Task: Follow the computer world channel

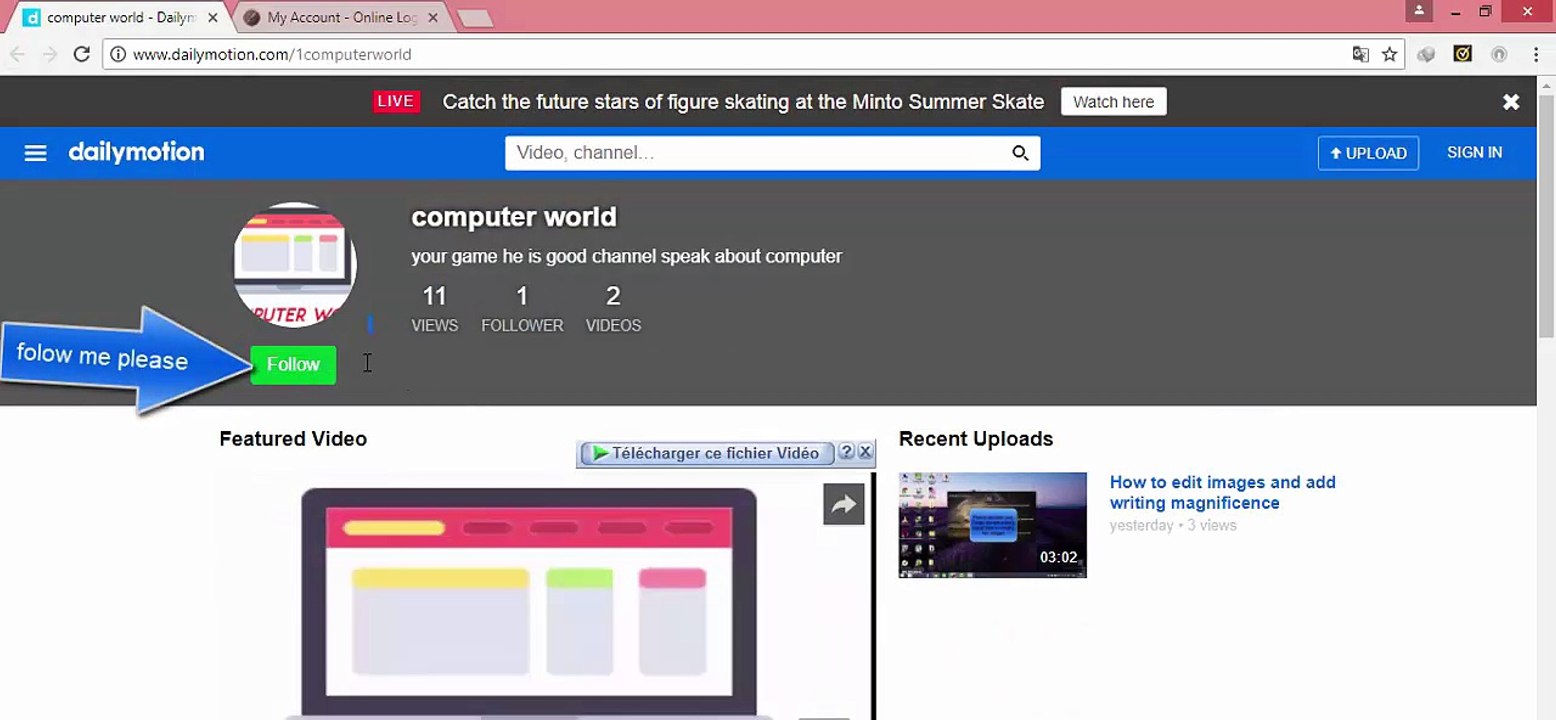Action: coord(293,365)
